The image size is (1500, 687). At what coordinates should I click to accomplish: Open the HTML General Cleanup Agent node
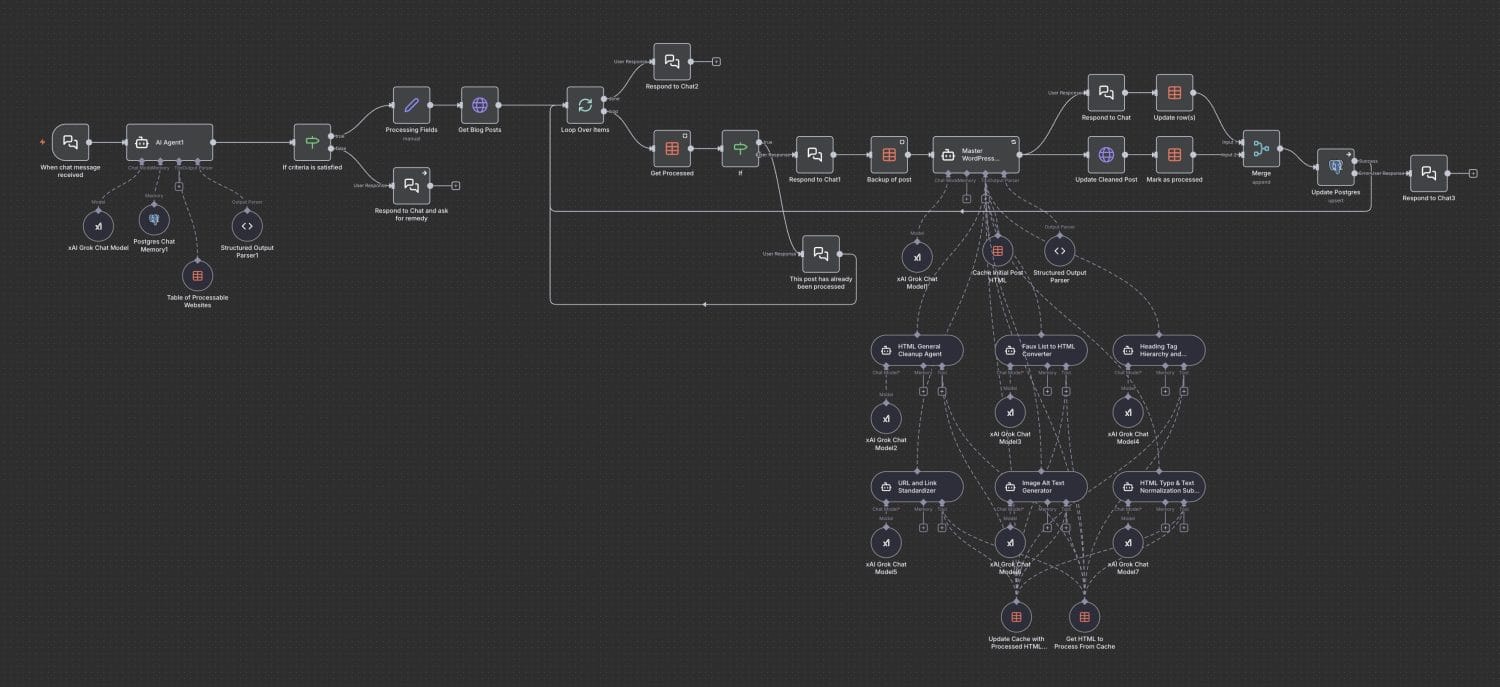coord(917,350)
